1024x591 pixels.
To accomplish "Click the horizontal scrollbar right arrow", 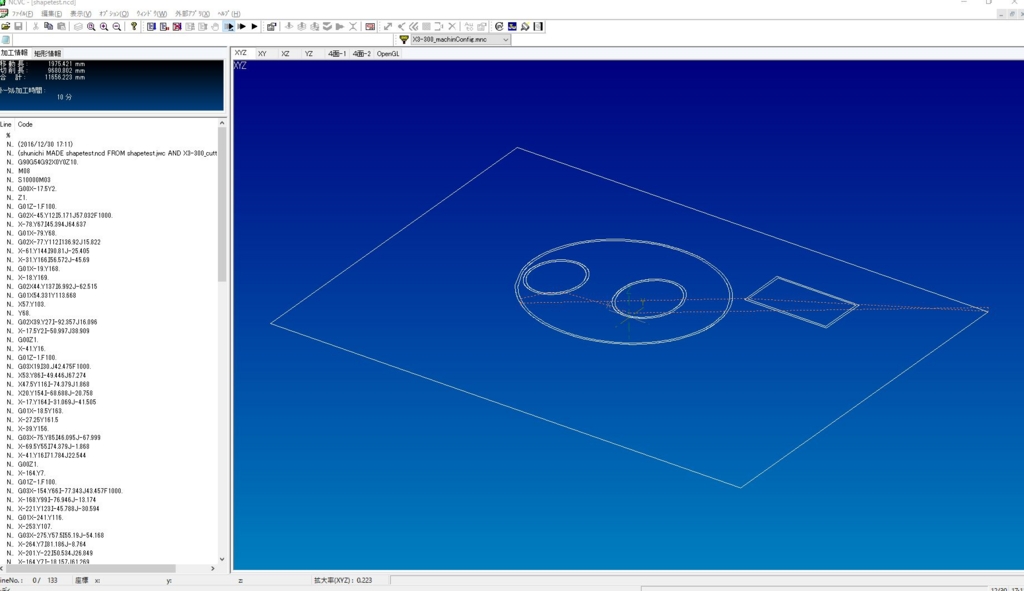I will tap(213, 568).
